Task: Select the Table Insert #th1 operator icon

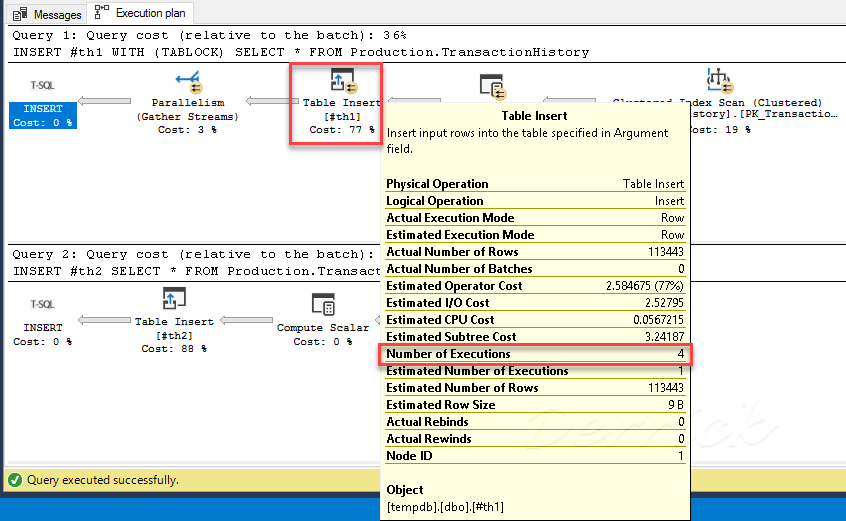Action: point(344,81)
